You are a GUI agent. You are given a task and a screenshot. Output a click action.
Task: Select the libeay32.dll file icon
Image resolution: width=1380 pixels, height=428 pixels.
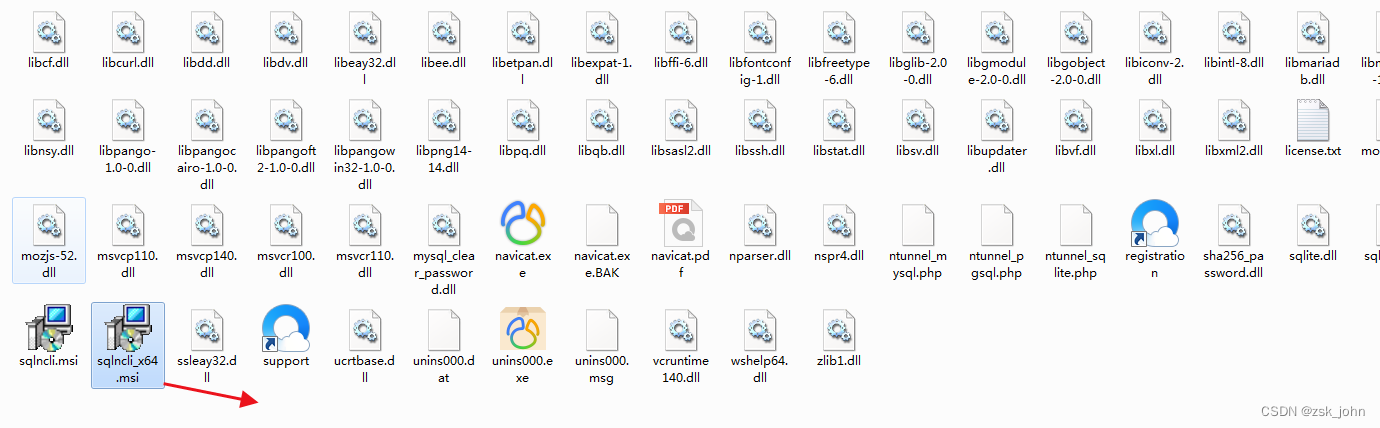(365, 30)
